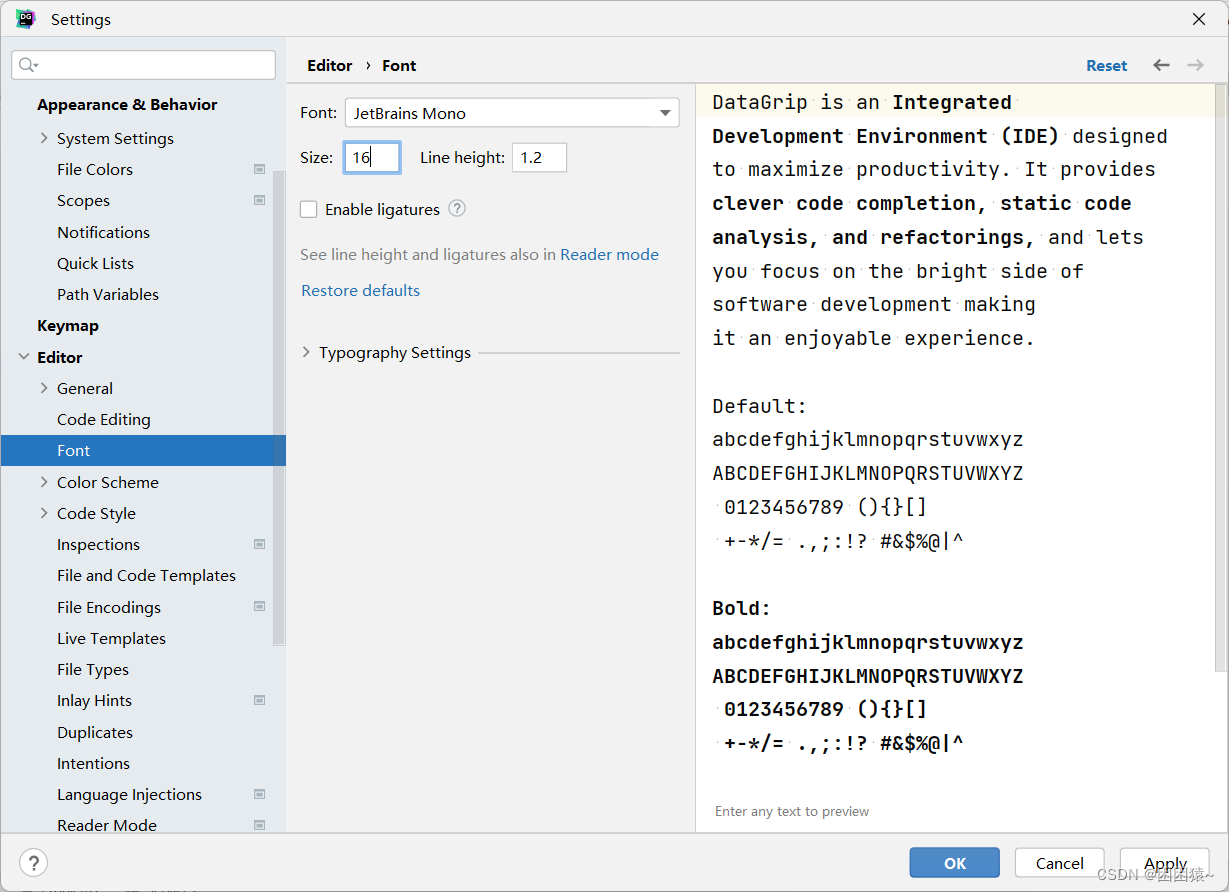Navigate forward with the right arrow
The height and width of the screenshot is (892, 1229).
[x=1195, y=65]
